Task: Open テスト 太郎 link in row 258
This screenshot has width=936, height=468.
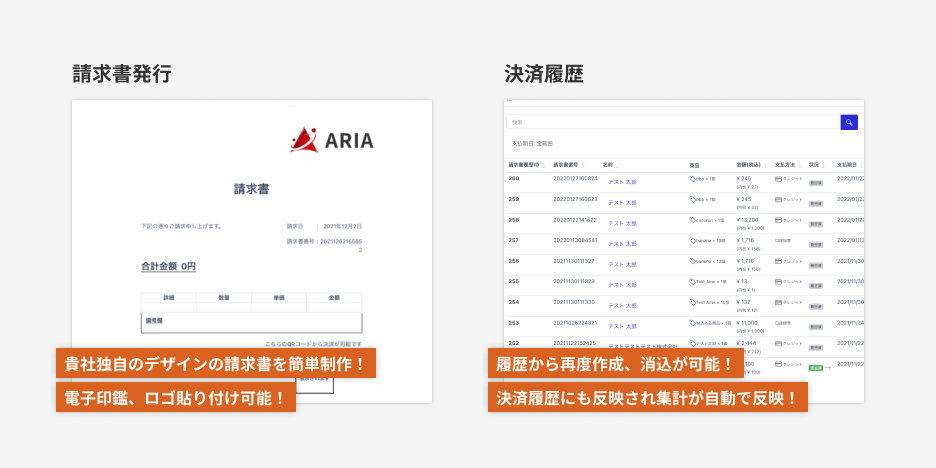Action: coord(623,223)
